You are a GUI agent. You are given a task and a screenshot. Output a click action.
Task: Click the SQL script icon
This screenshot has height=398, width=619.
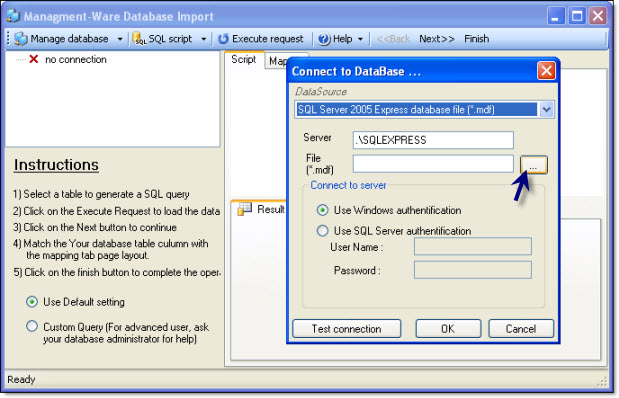point(139,39)
